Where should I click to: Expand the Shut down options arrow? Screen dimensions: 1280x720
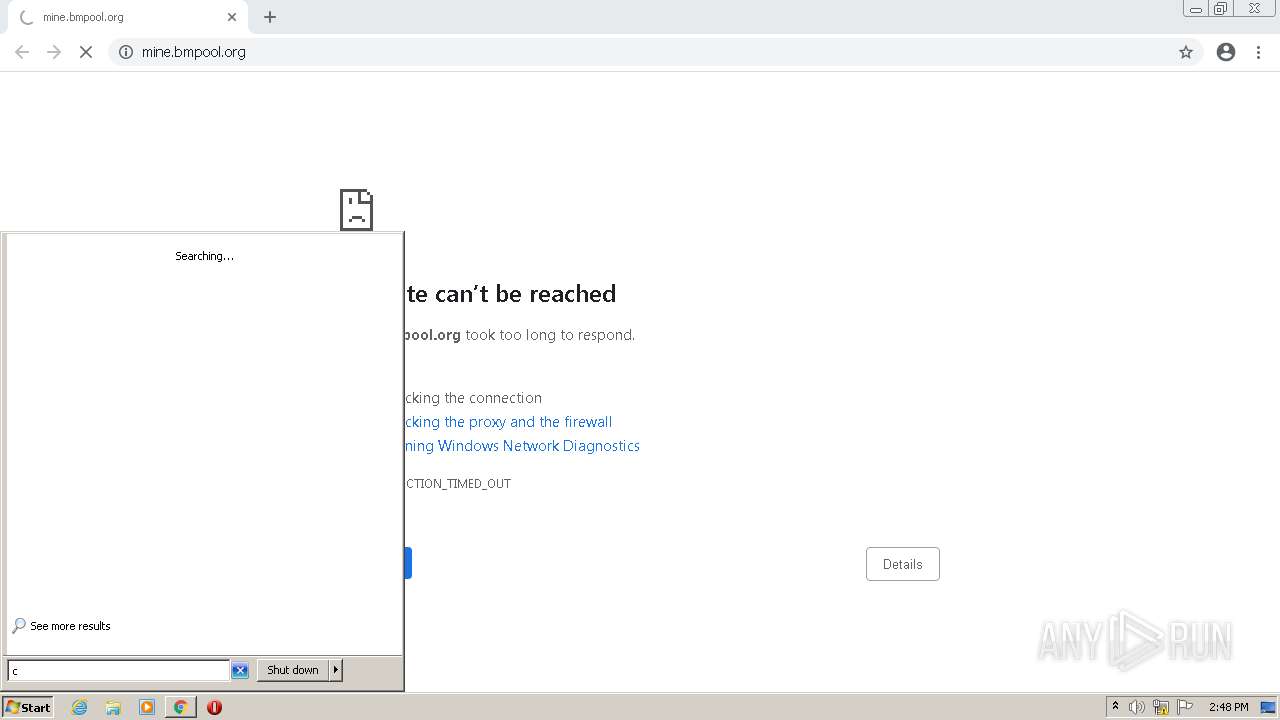(x=336, y=670)
